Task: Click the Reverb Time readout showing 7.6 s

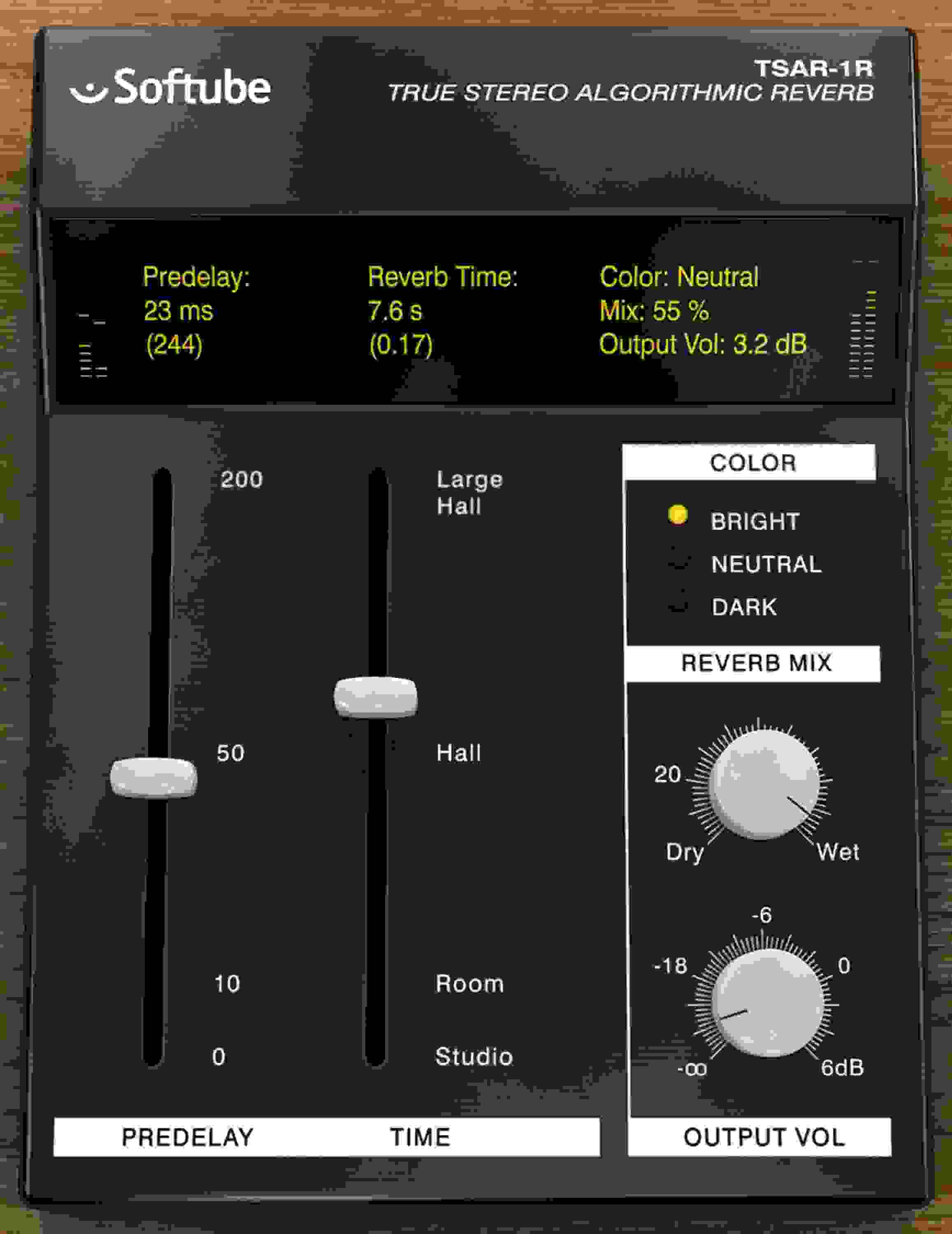Action: tap(395, 310)
